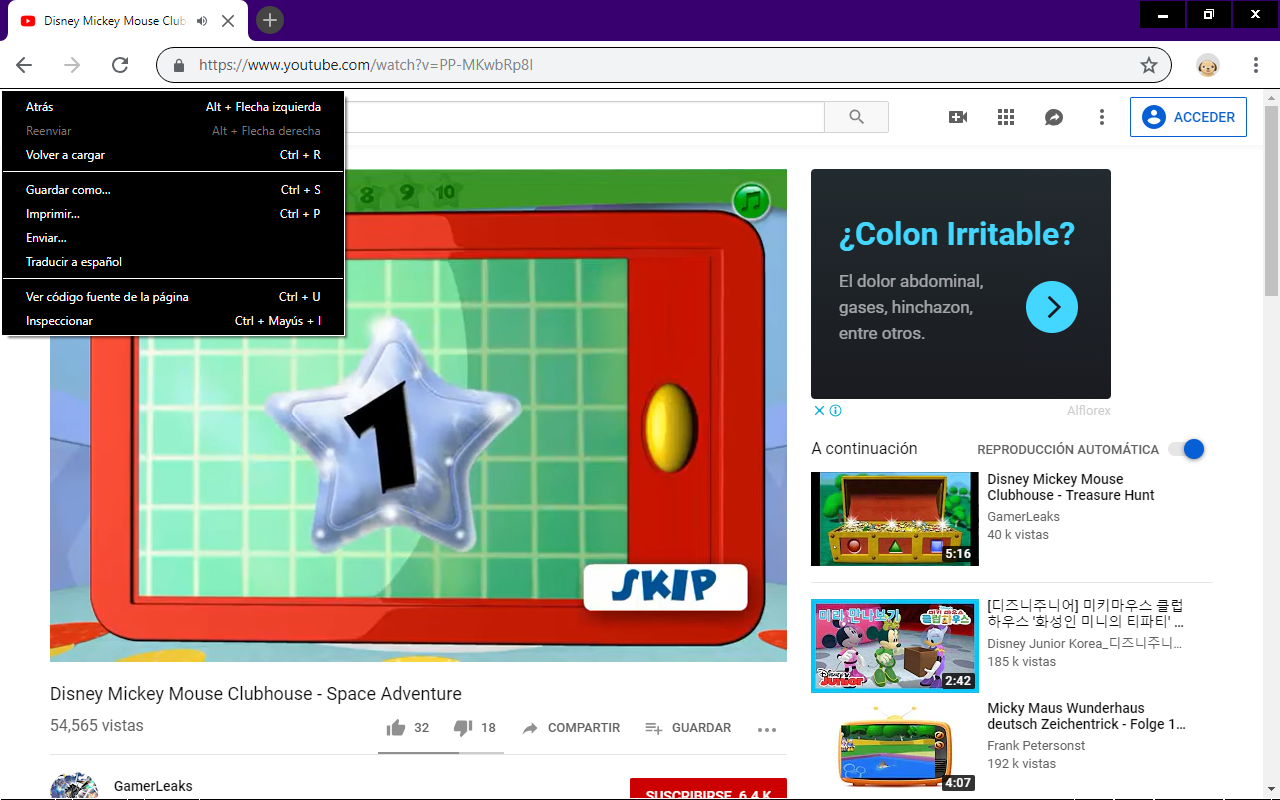Click the browser reload icon
The width and height of the screenshot is (1280, 800).
(x=120, y=65)
